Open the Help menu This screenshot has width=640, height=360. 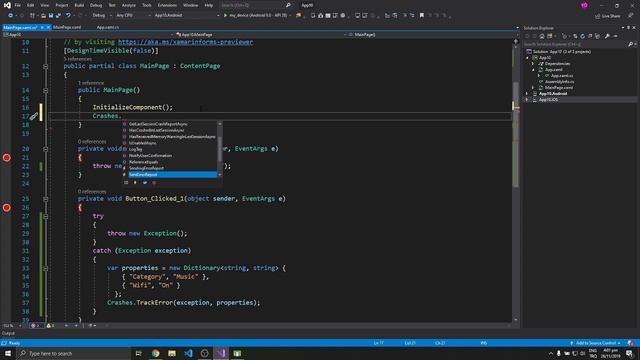click(x=209, y=5)
